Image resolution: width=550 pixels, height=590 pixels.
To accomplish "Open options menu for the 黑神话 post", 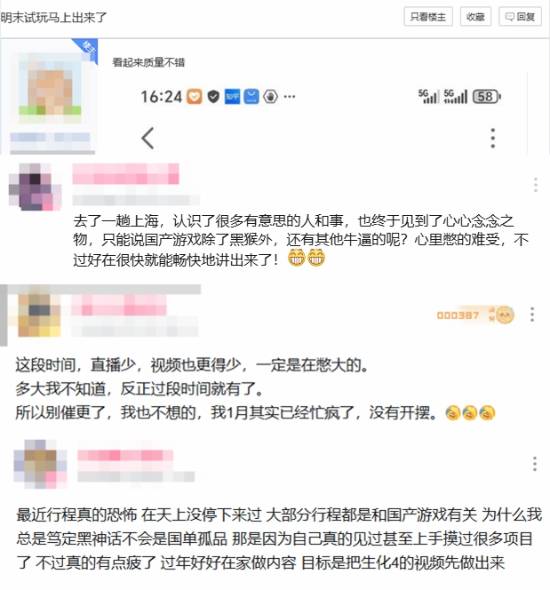I will [535, 464].
